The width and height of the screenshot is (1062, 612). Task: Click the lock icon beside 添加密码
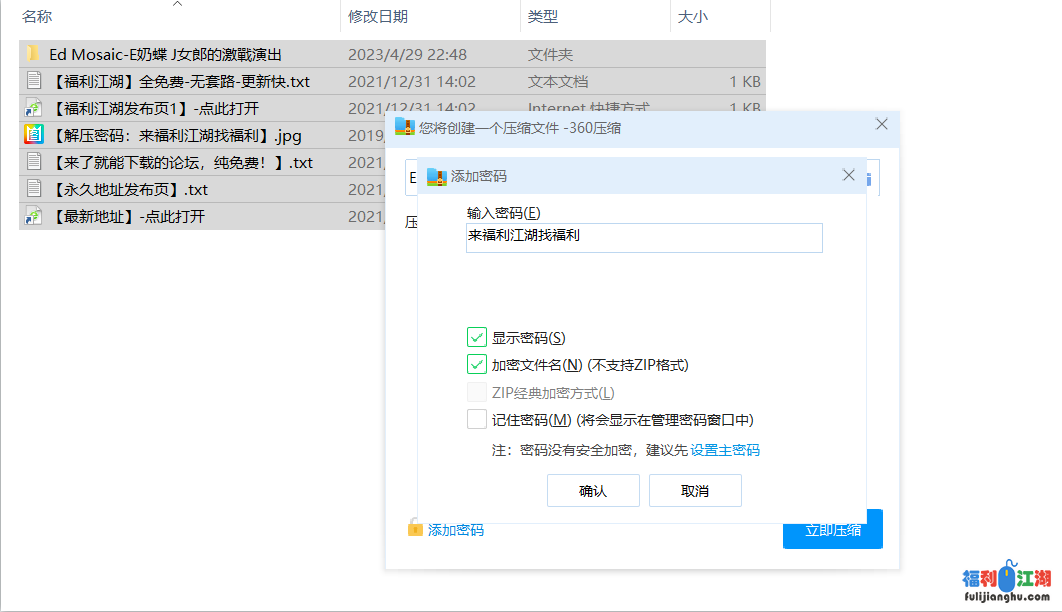pos(415,528)
